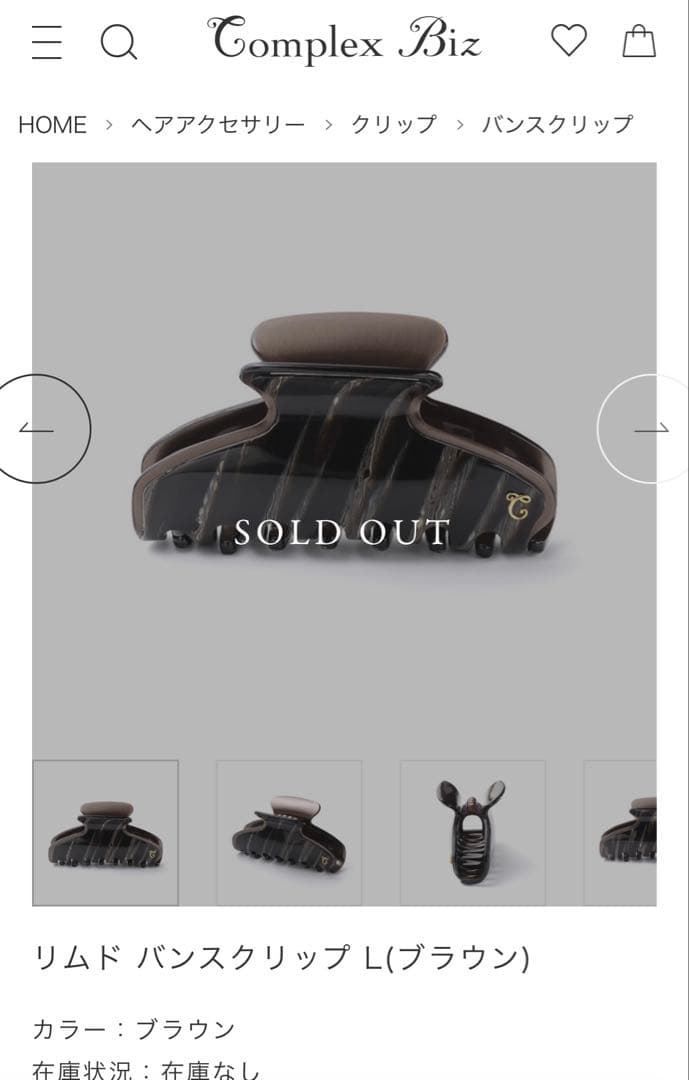The image size is (689, 1080).
Task: Select first front-view clip thumbnail
Action: pos(105,833)
